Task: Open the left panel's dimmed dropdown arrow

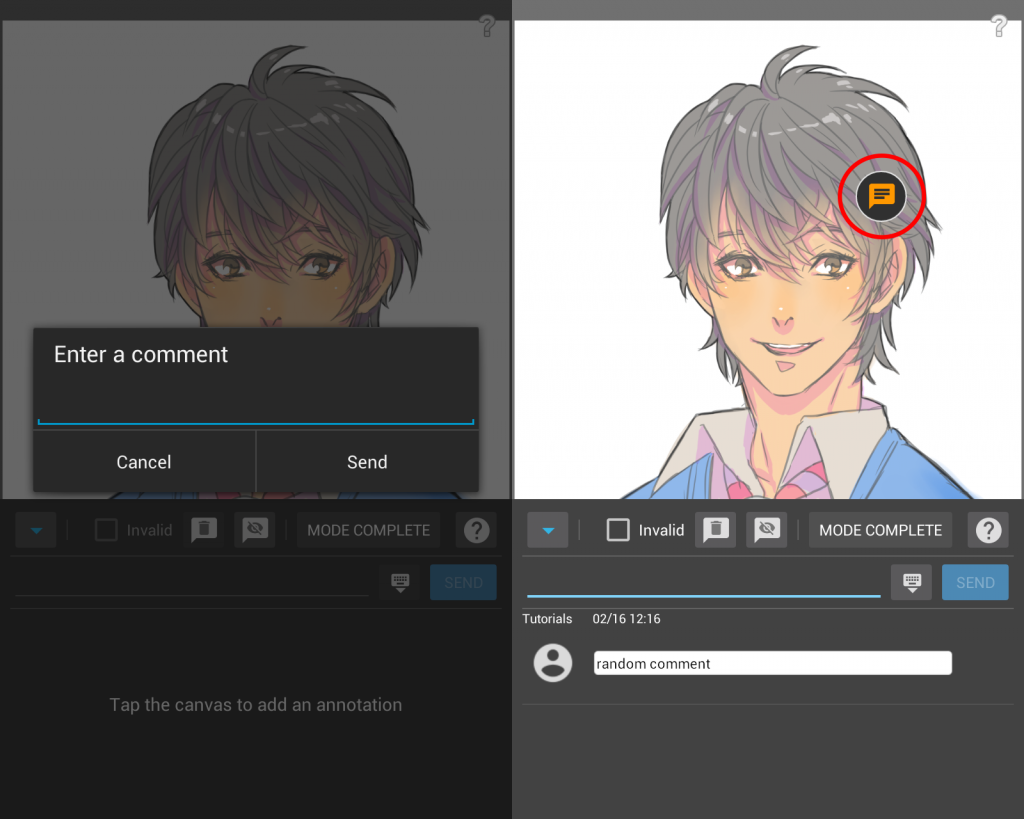Action: click(x=36, y=530)
